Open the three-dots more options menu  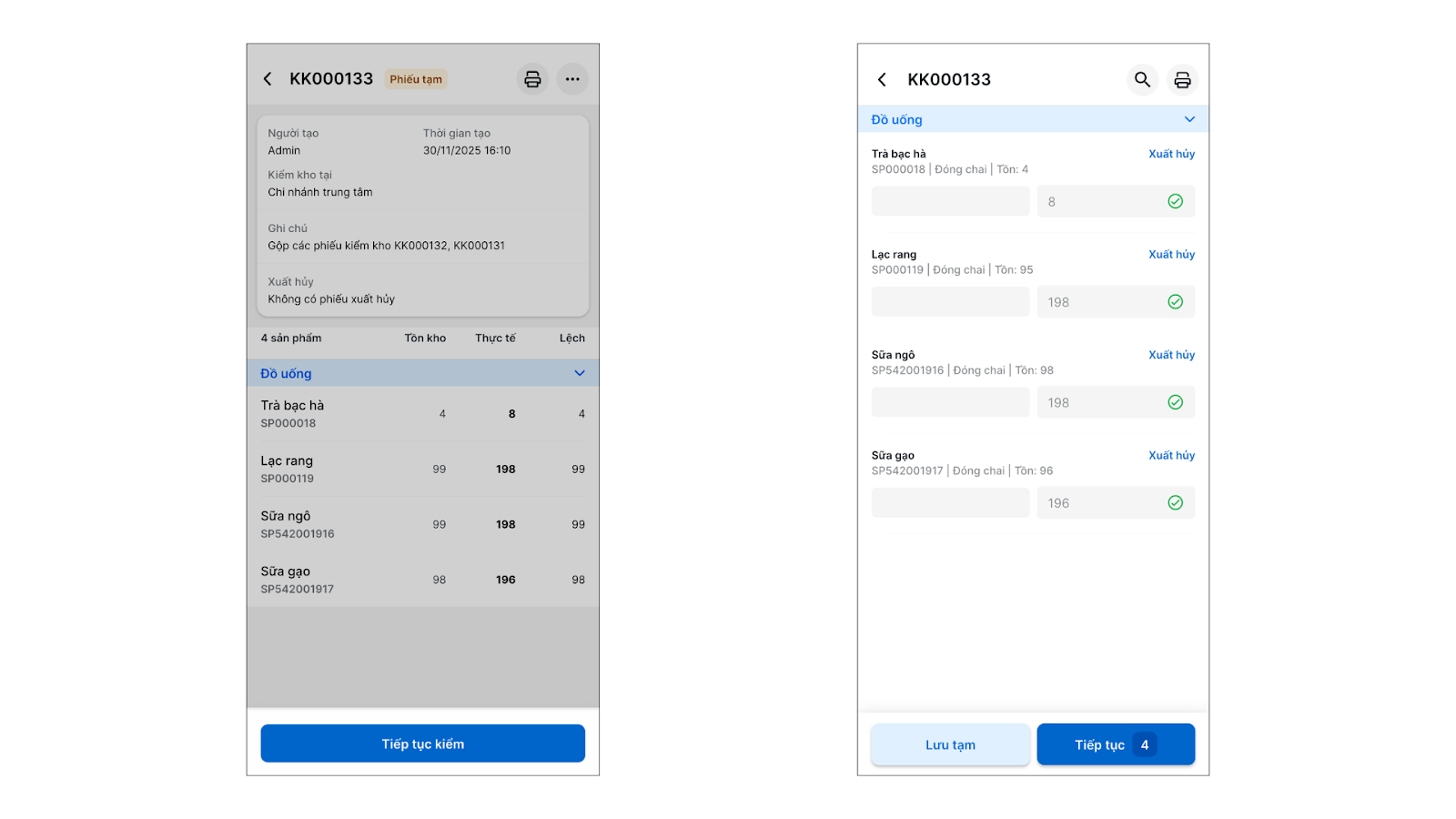click(x=572, y=79)
